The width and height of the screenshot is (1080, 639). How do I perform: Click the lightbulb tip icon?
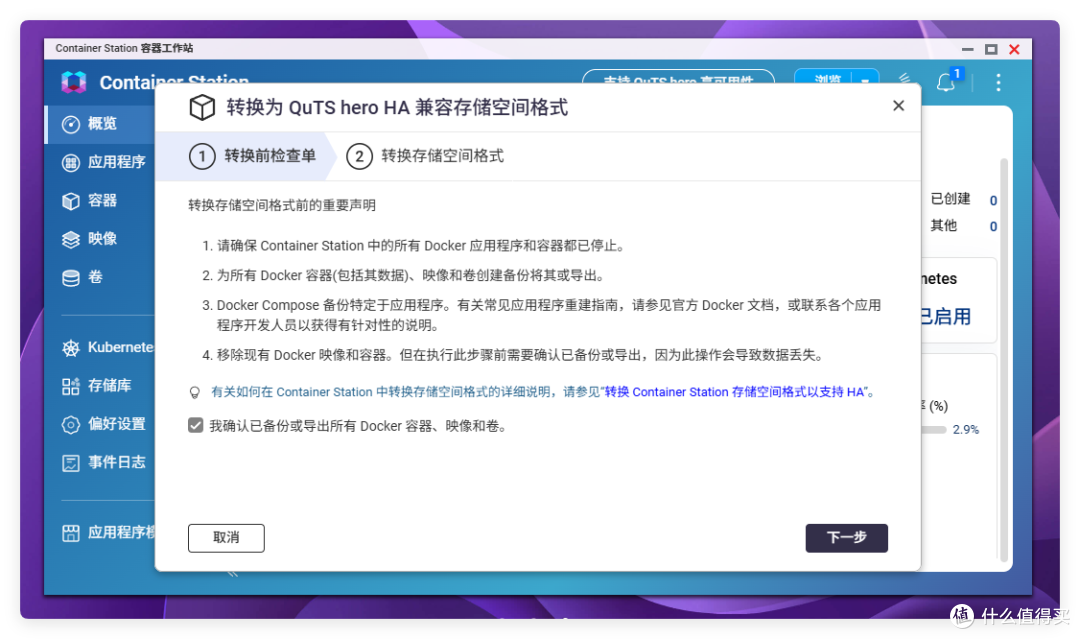[195, 392]
